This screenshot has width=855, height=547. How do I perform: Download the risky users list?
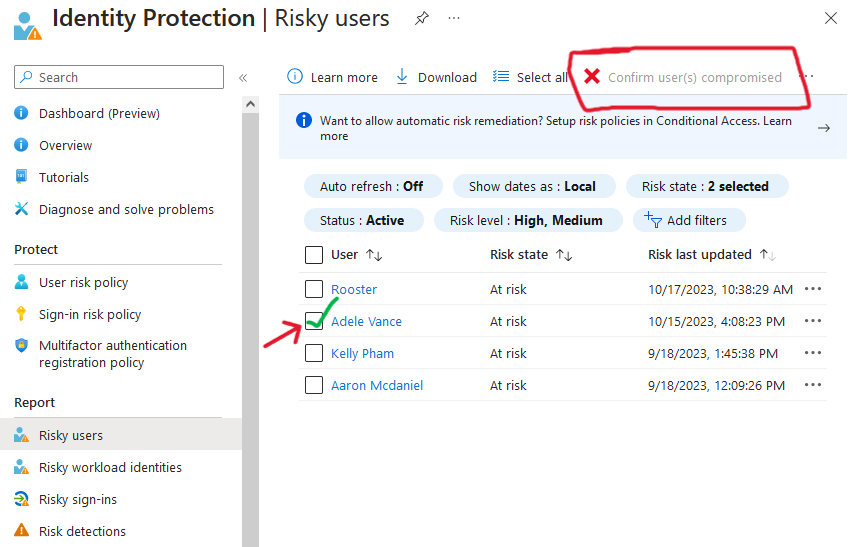[436, 77]
